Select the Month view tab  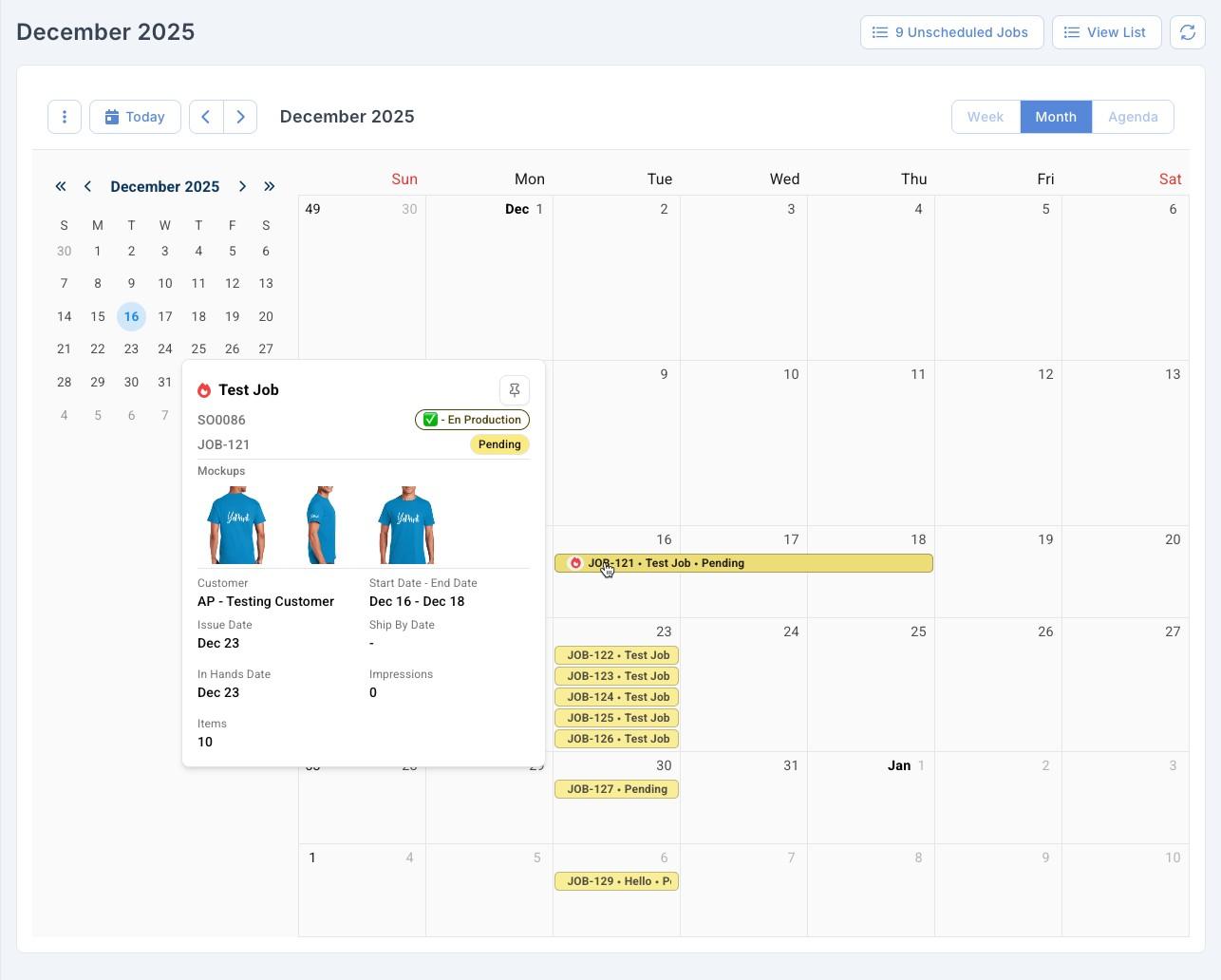coord(1055,117)
